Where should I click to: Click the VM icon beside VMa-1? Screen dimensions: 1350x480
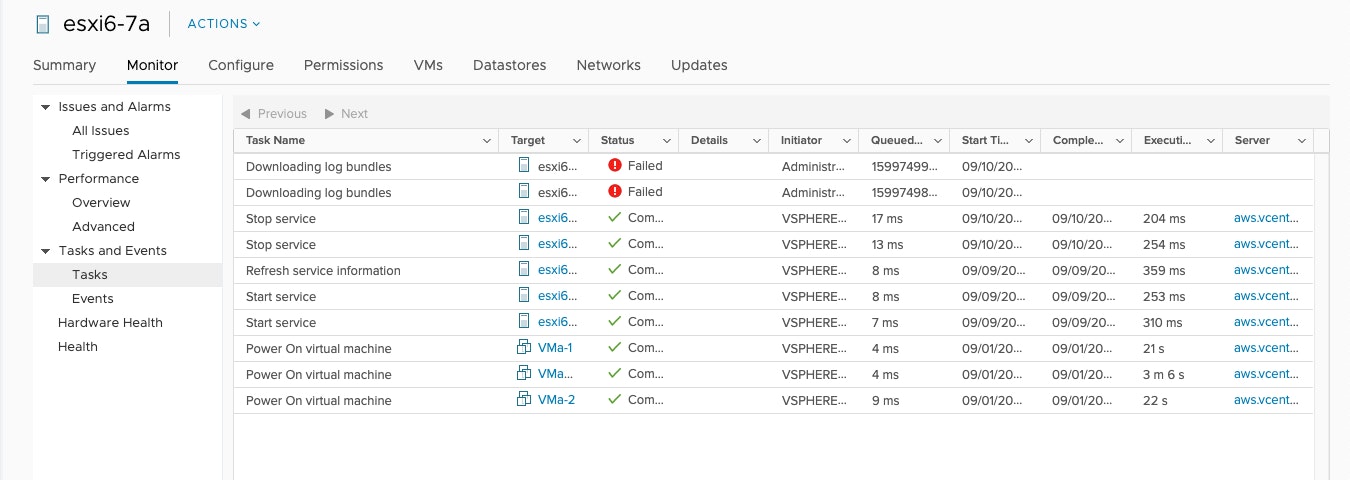pyautogui.click(x=523, y=348)
